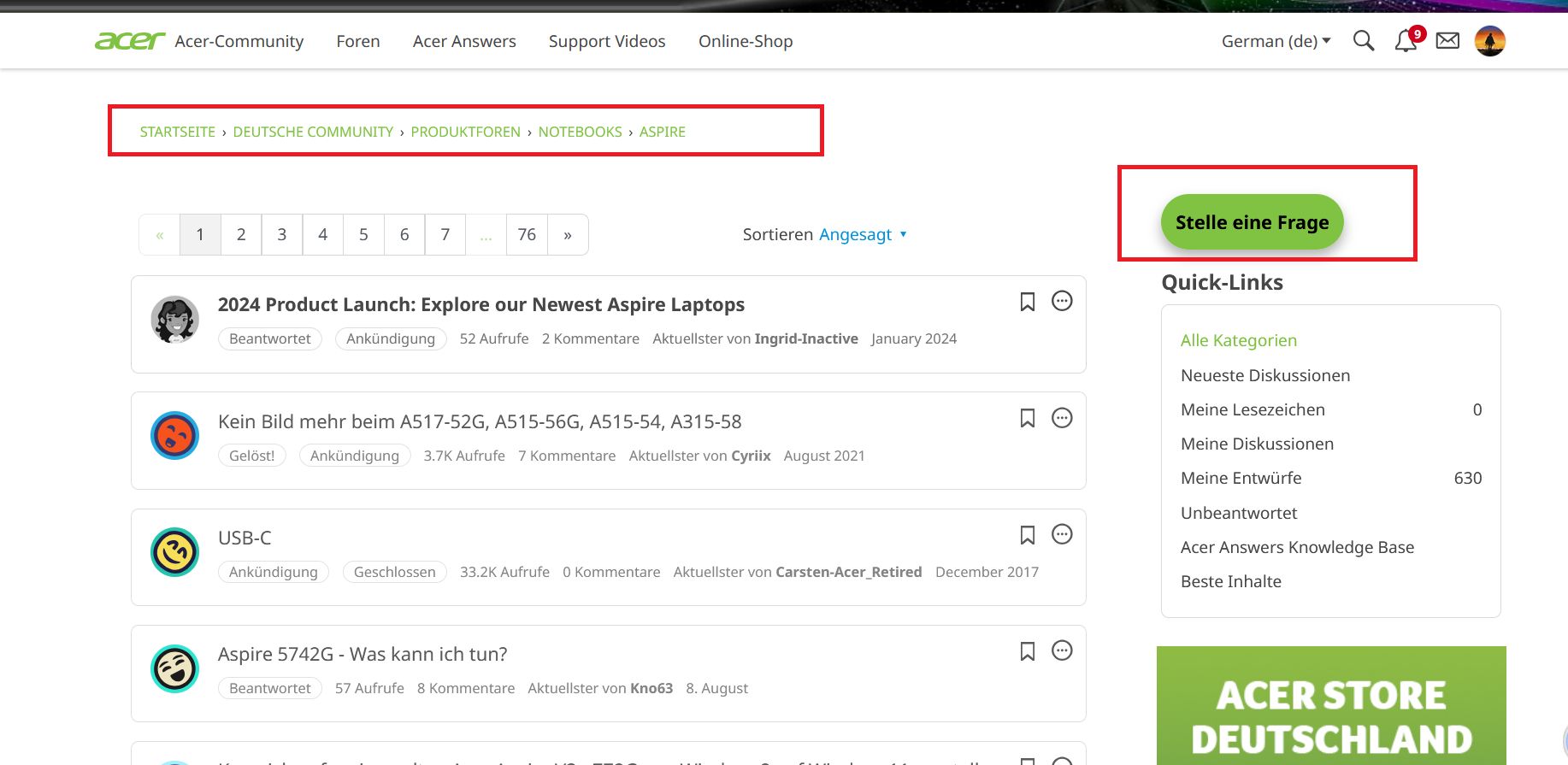The image size is (1568, 765).
Task: Open Aspire 5742G - Was kann ich tun?
Action: [x=363, y=654]
